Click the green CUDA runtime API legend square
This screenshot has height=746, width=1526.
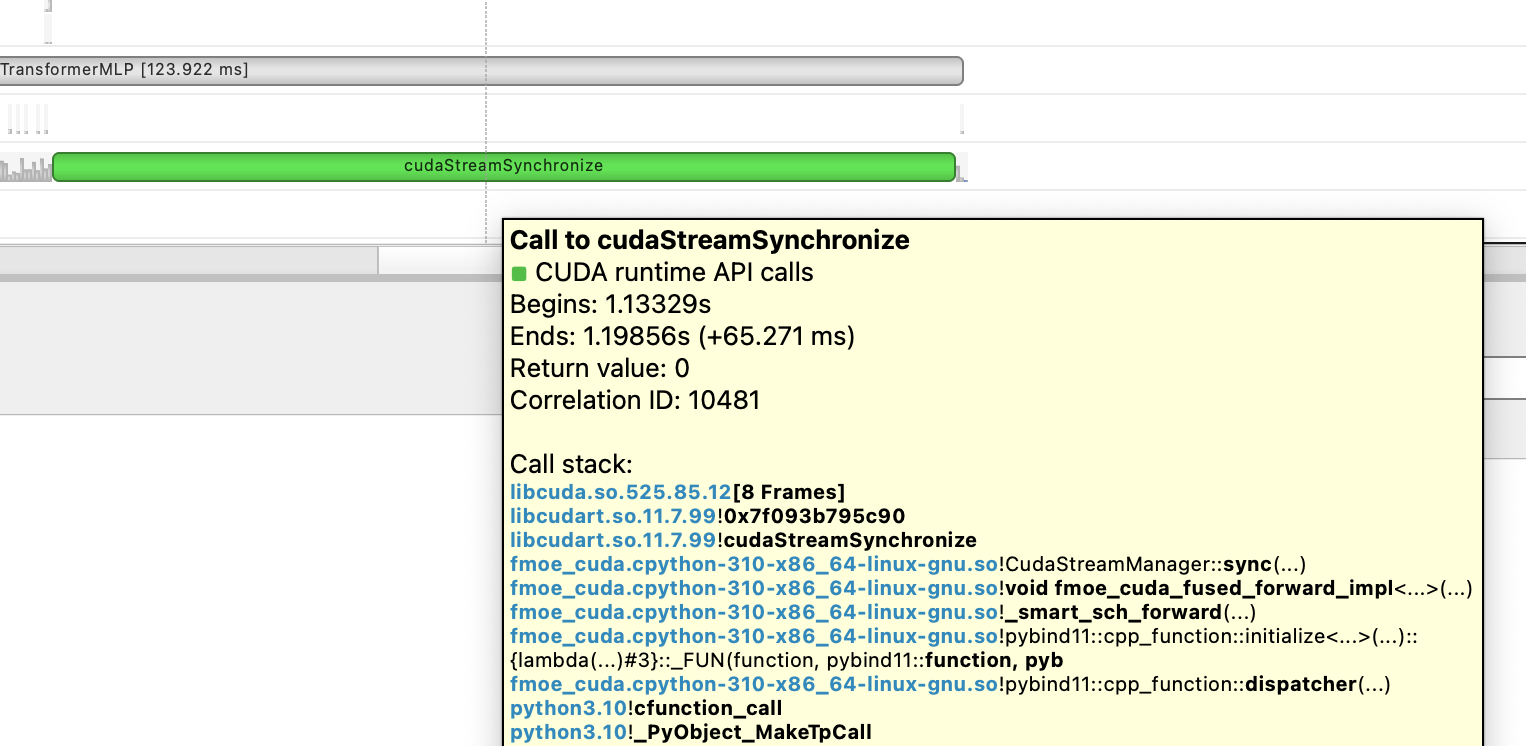point(519,272)
